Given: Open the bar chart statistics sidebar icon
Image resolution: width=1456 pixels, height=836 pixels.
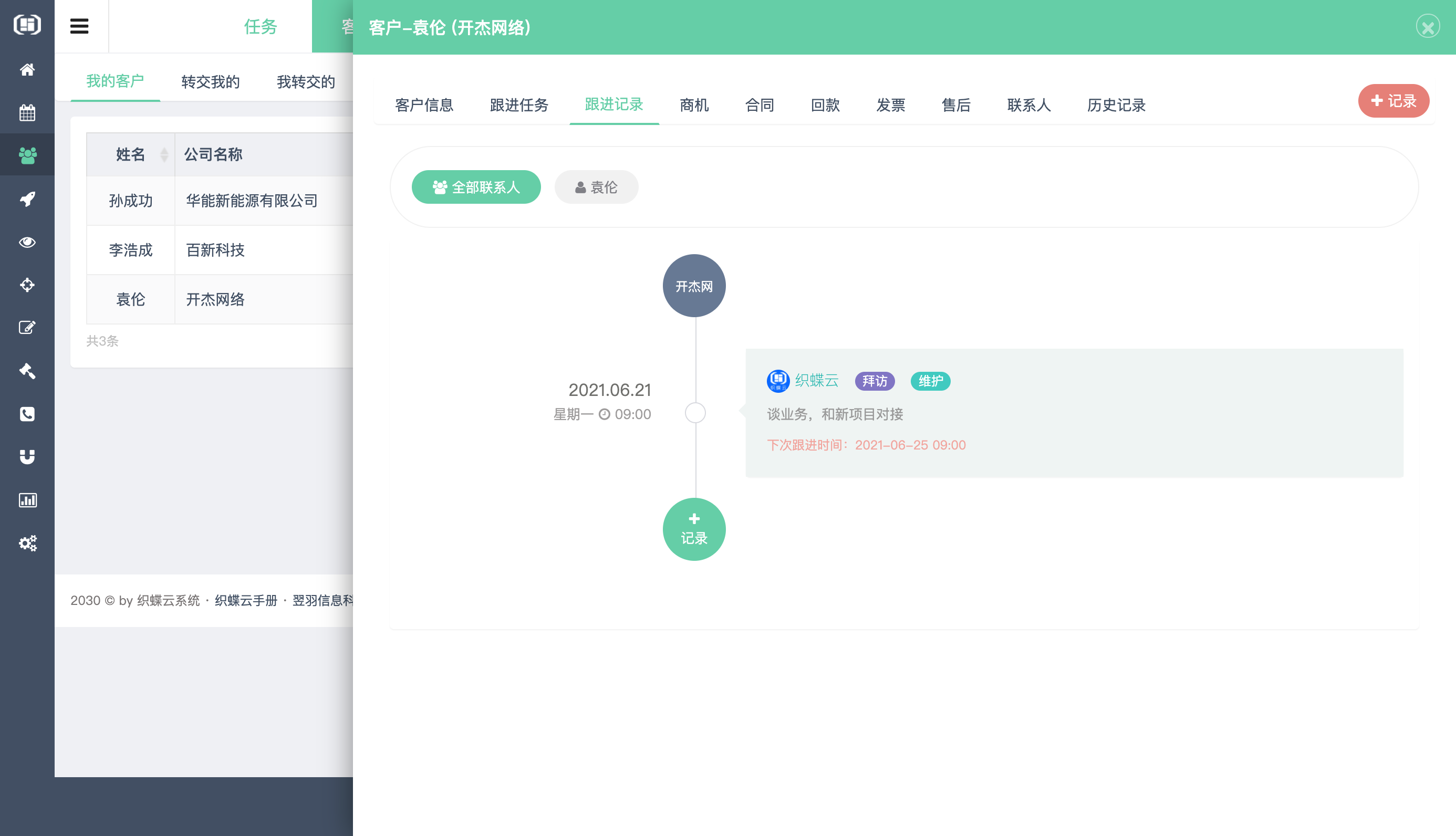Looking at the screenshot, I should [27, 499].
